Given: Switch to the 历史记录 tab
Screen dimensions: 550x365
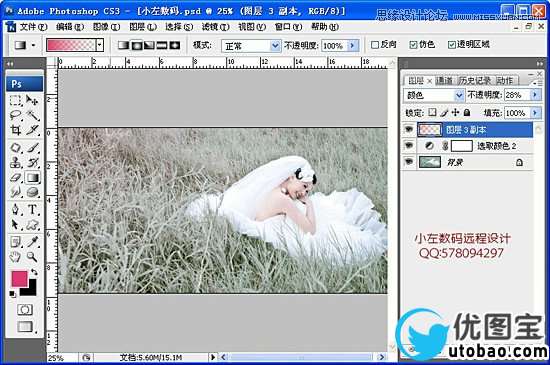Looking at the screenshot, I should tap(475, 80).
